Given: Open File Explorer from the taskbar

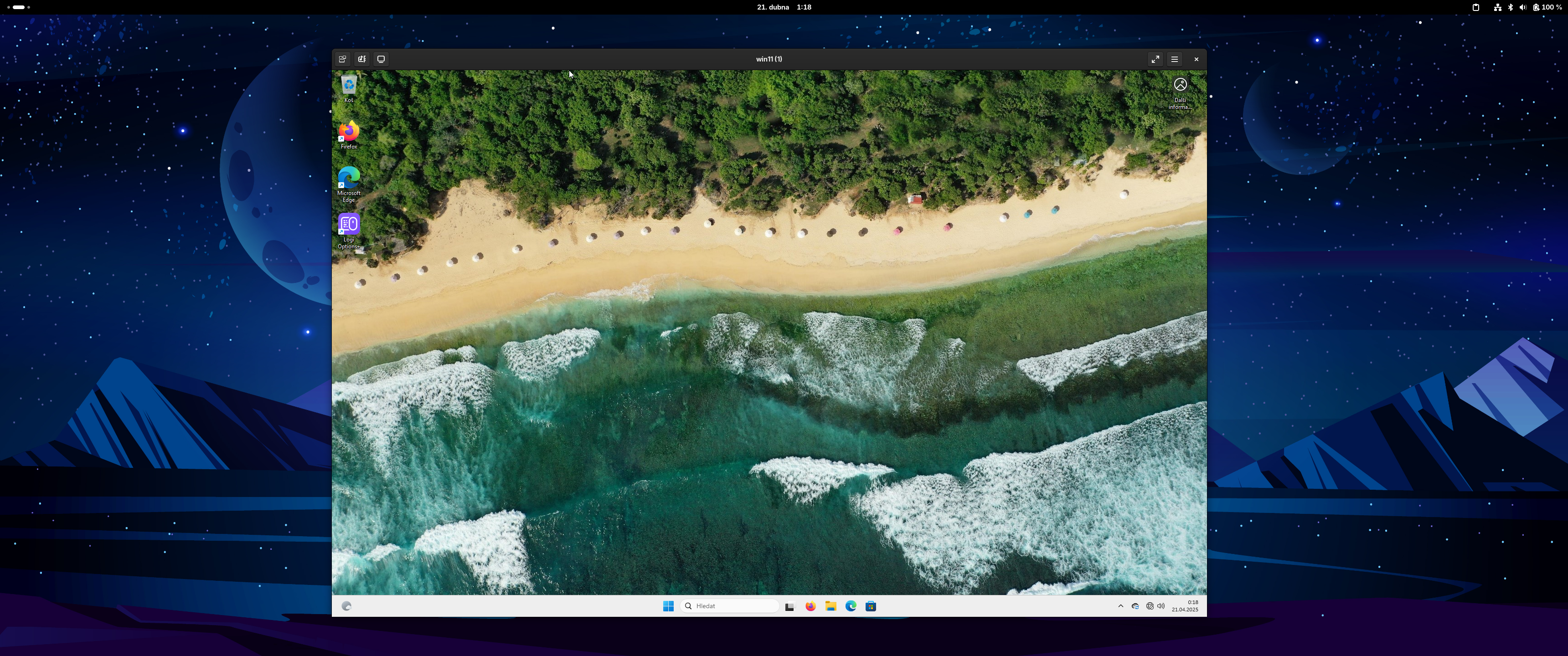Looking at the screenshot, I should point(830,606).
